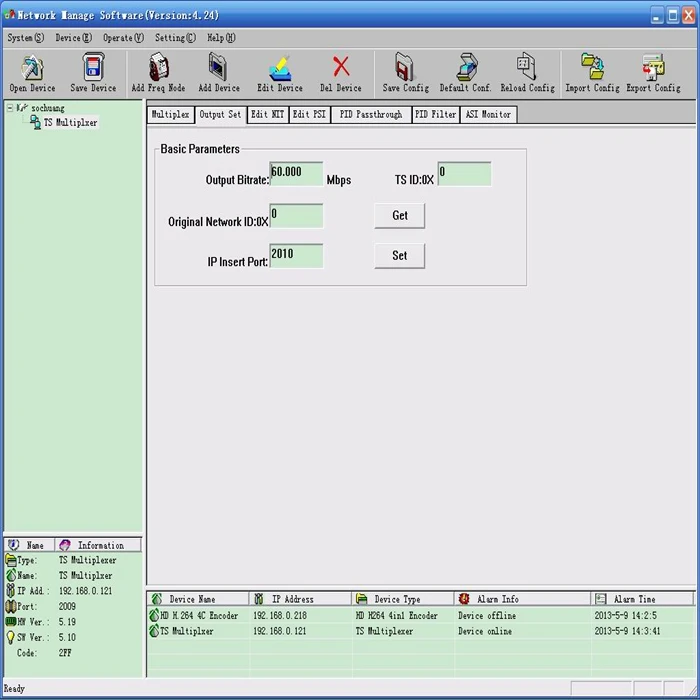Image resolution: width=700 pixels, height=700 pixels.
Task: Switch to the Edit PSI tab
Action: pos(309,114)
